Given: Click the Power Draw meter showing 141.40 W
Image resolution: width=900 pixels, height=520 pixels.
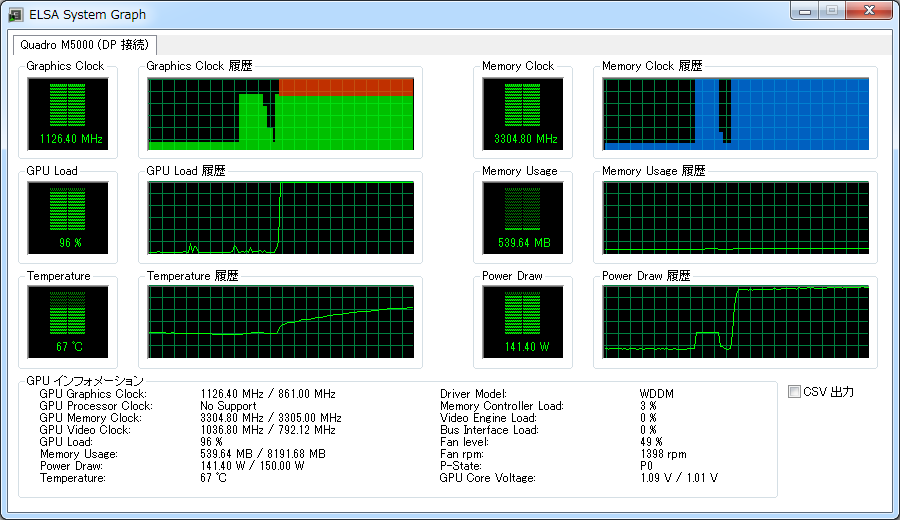Looking at the screenshot, I should point(523,322).
